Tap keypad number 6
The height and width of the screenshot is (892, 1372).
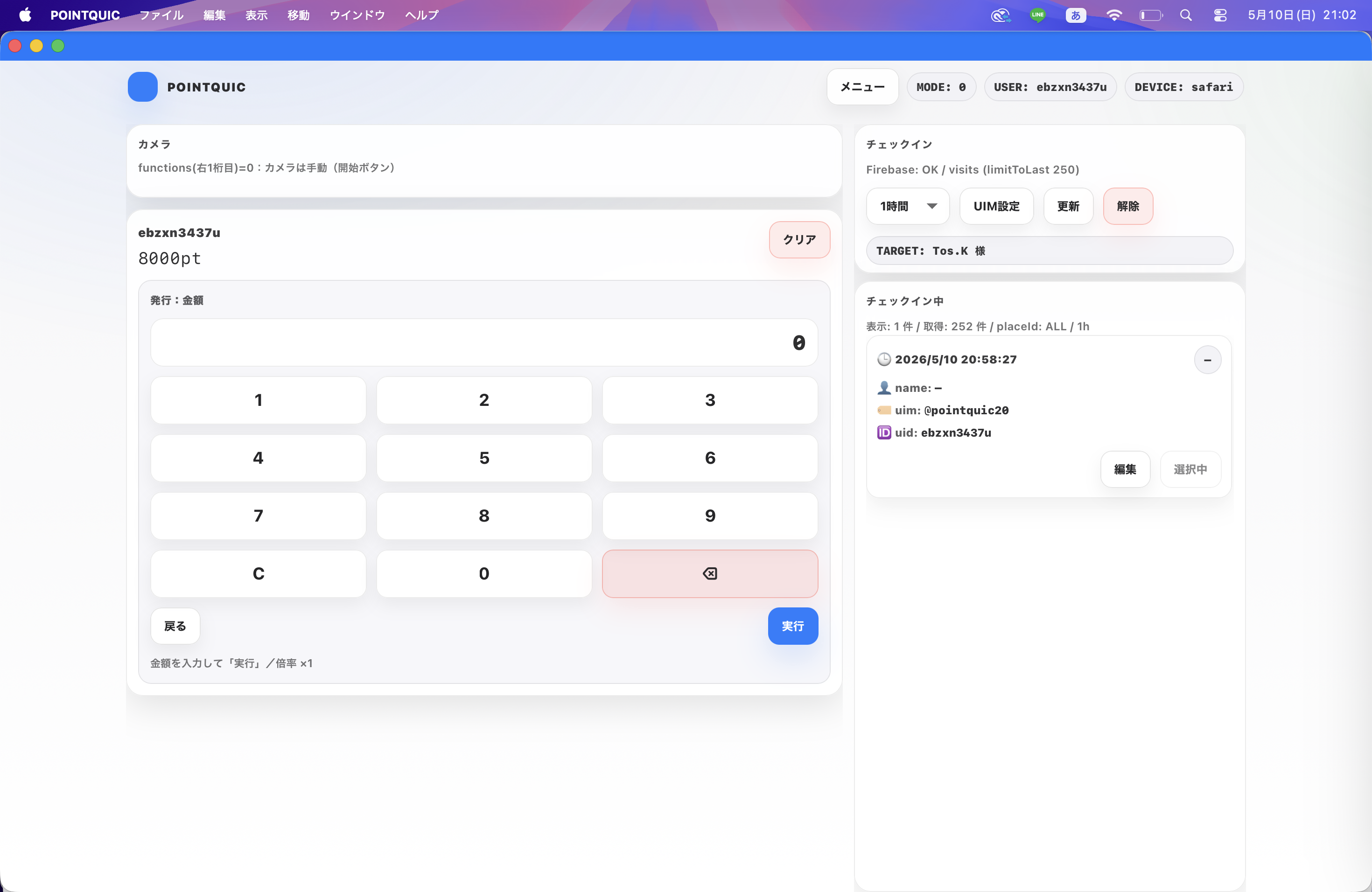pyautogui.click(x=710, y=458)
